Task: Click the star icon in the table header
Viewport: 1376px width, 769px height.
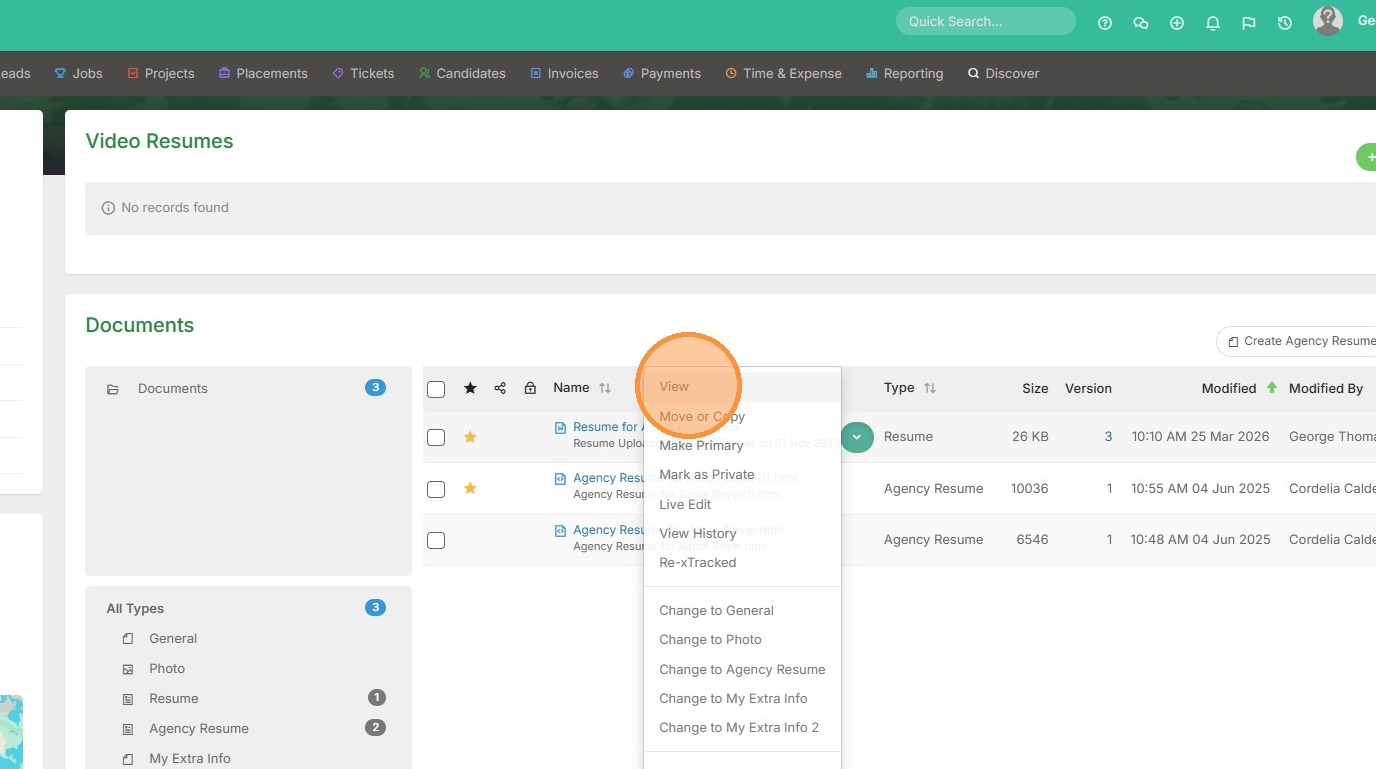Action: 470,388
